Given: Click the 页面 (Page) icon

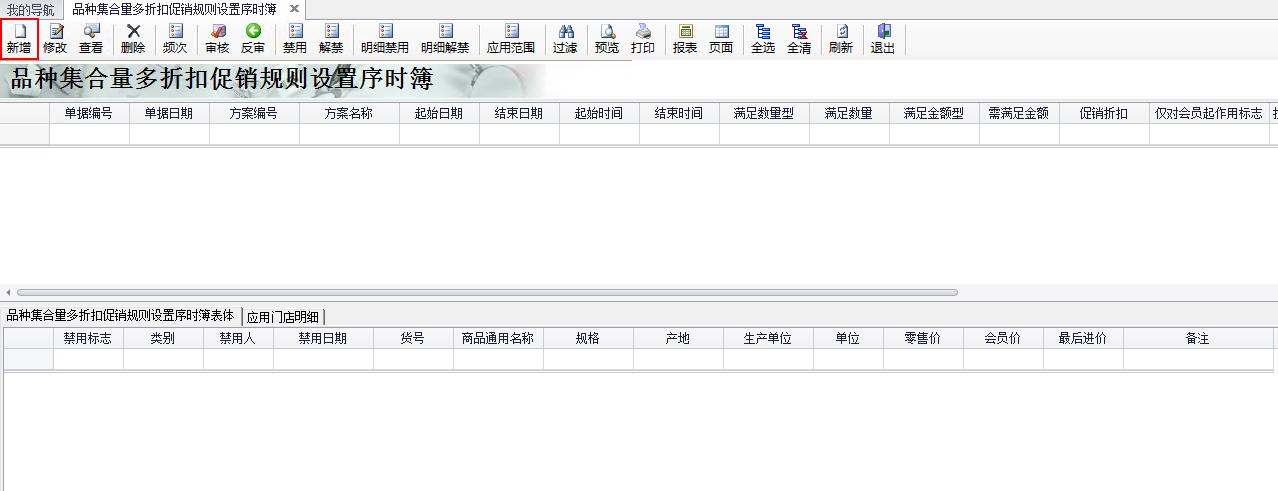Looking at the screenshot, I should [721, 39].
